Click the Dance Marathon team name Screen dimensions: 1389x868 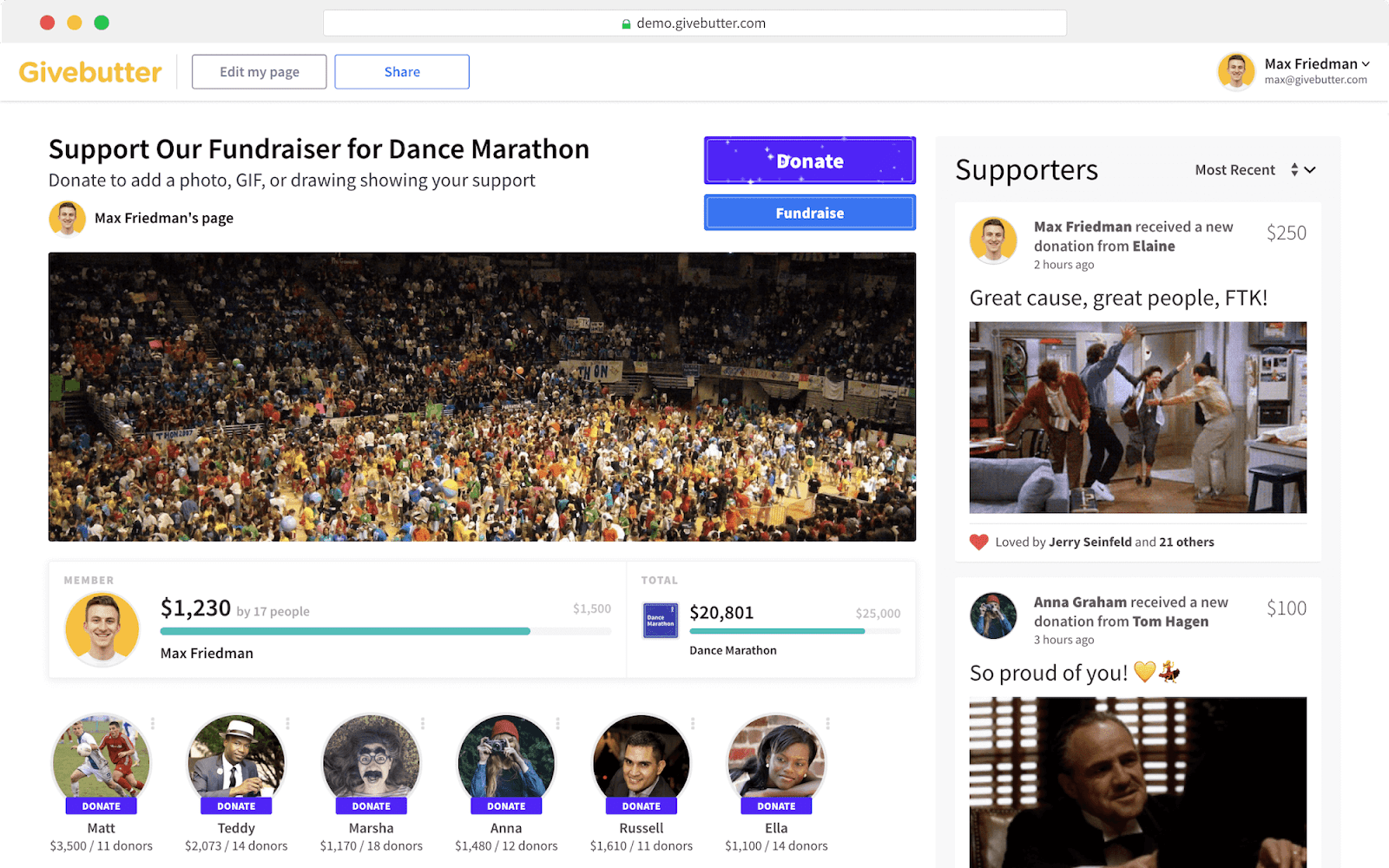click(733, 650)
